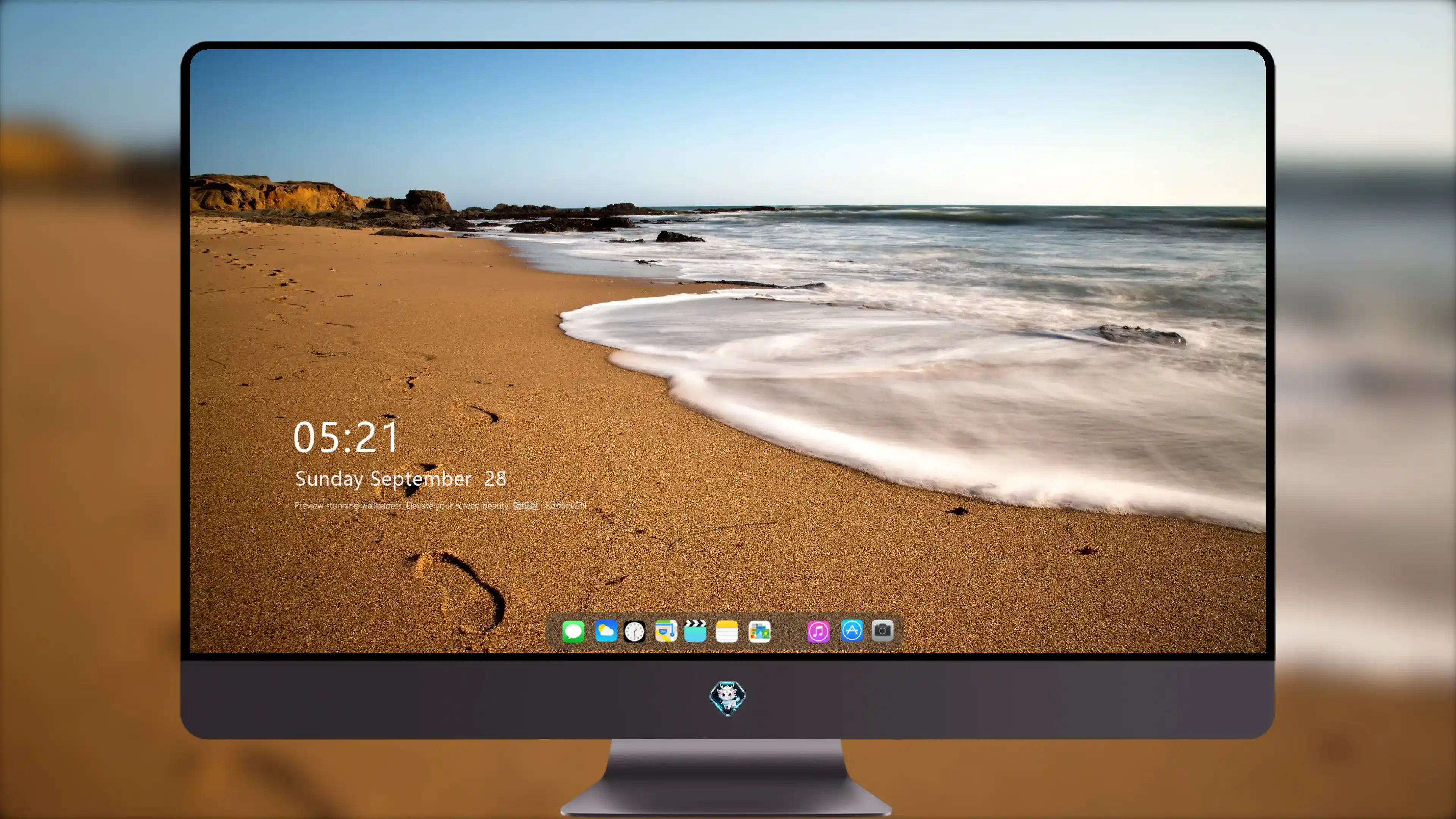Launch the iTunes Store music icon
Viewport: 1456px width, 819px height.
click(x=819, y=631)
